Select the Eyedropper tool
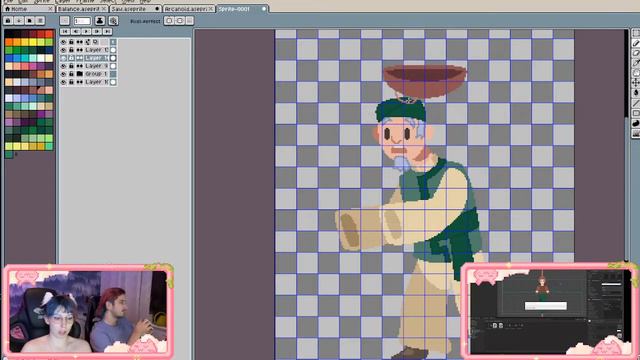This screenshot has width=640, height=360. click(636, 63)
